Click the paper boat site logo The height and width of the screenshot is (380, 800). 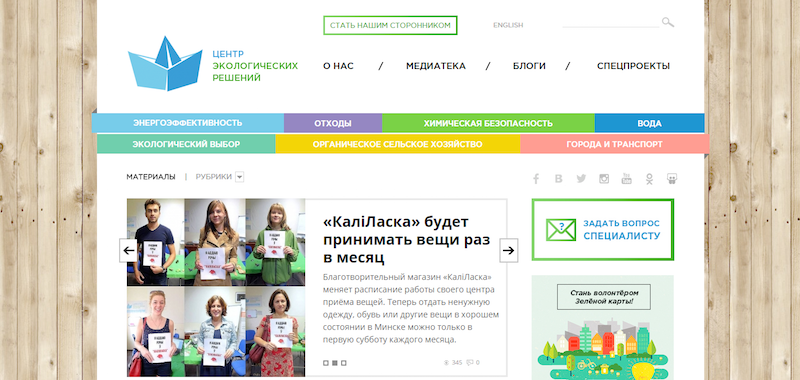point(165,63)
